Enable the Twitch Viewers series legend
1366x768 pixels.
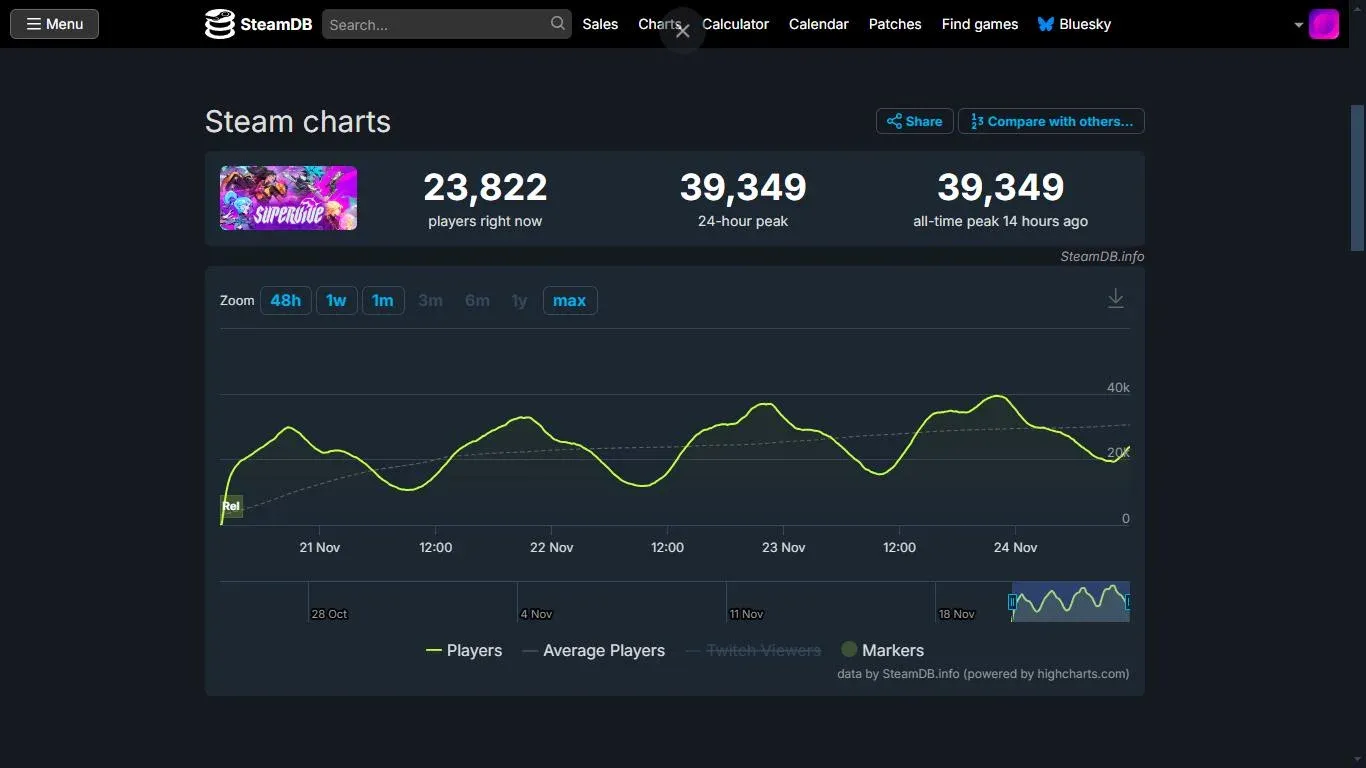[753, 650]
